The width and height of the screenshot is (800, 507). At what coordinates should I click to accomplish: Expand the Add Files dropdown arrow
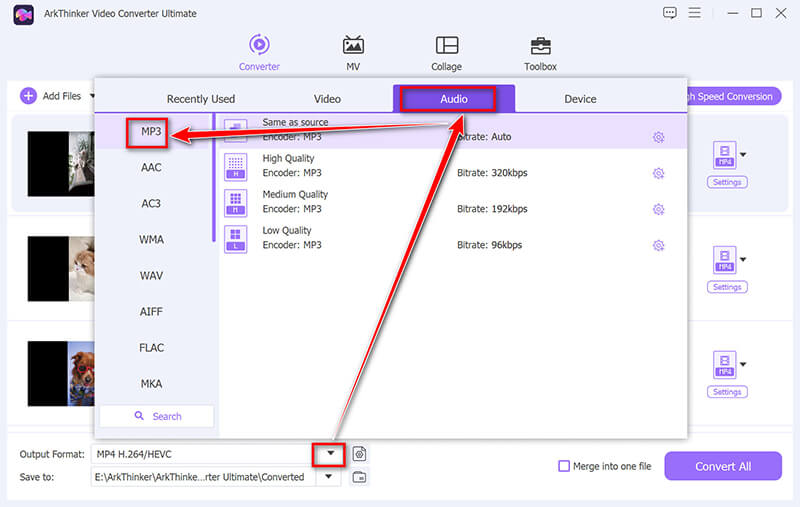click(x=92, y=95)
